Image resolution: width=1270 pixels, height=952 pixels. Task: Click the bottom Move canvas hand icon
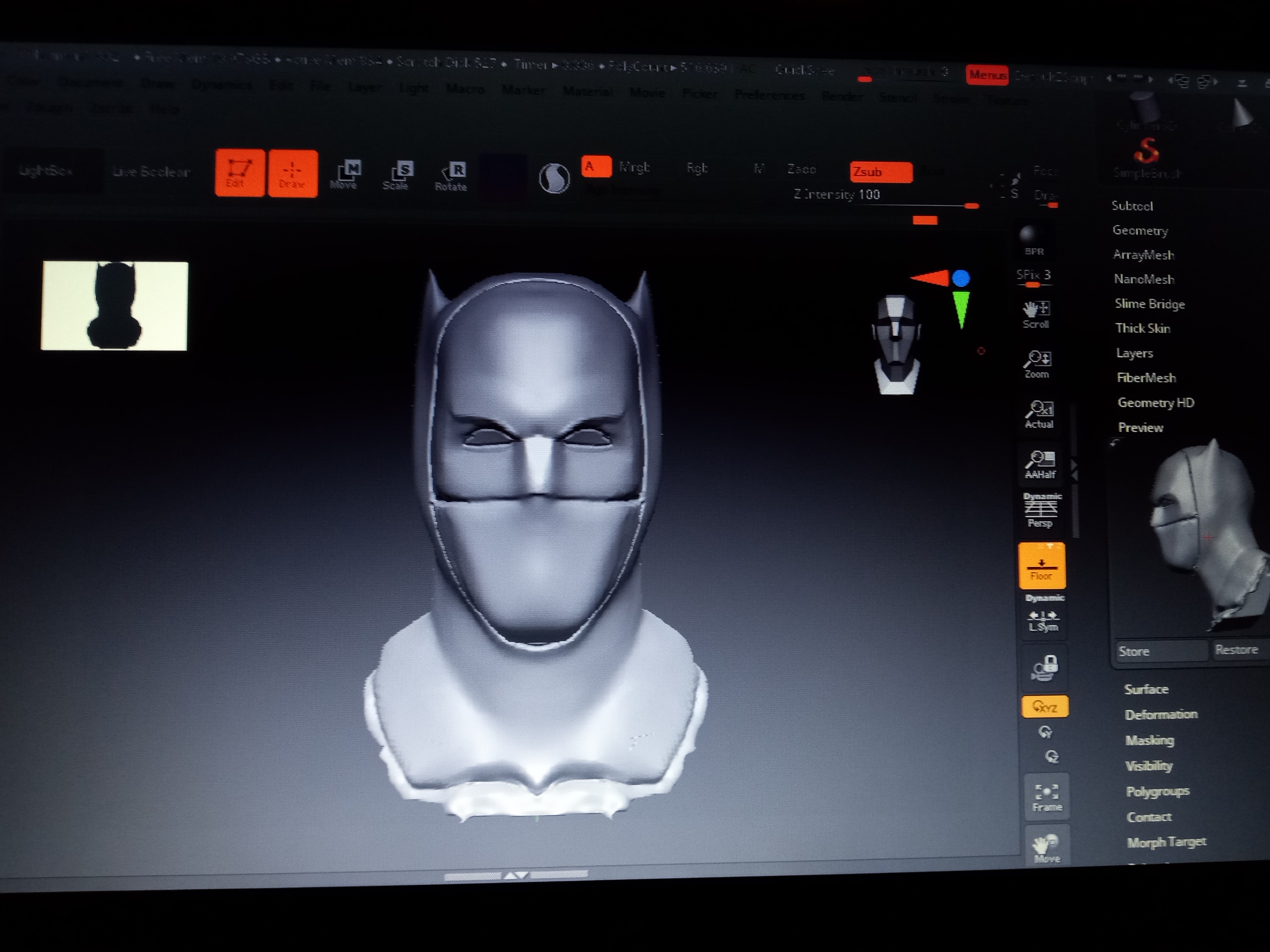1047,848
